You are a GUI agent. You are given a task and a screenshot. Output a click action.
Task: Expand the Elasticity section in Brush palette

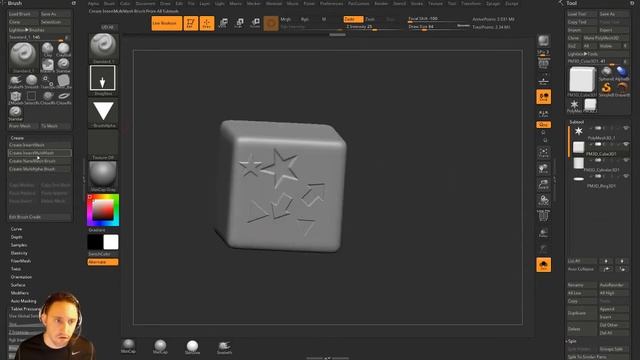click(x=19, y=253)
